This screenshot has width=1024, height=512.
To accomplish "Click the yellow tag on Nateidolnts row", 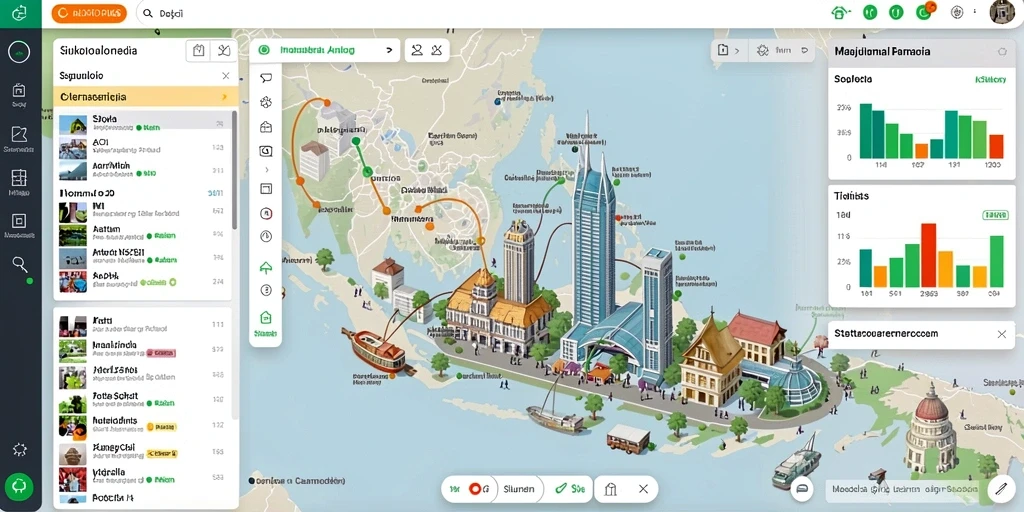I will pyautogui.click(x=162, y=427).
